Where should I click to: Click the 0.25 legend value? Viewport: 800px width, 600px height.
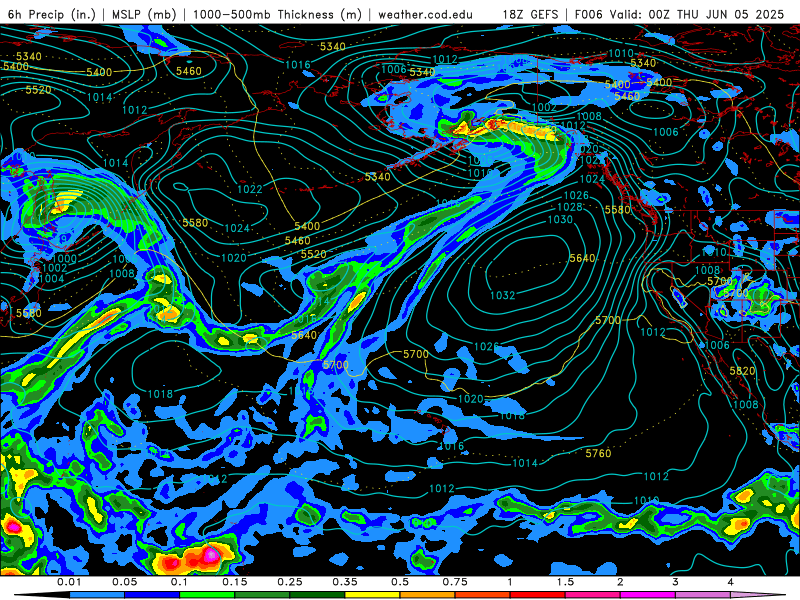coord(290,582)
